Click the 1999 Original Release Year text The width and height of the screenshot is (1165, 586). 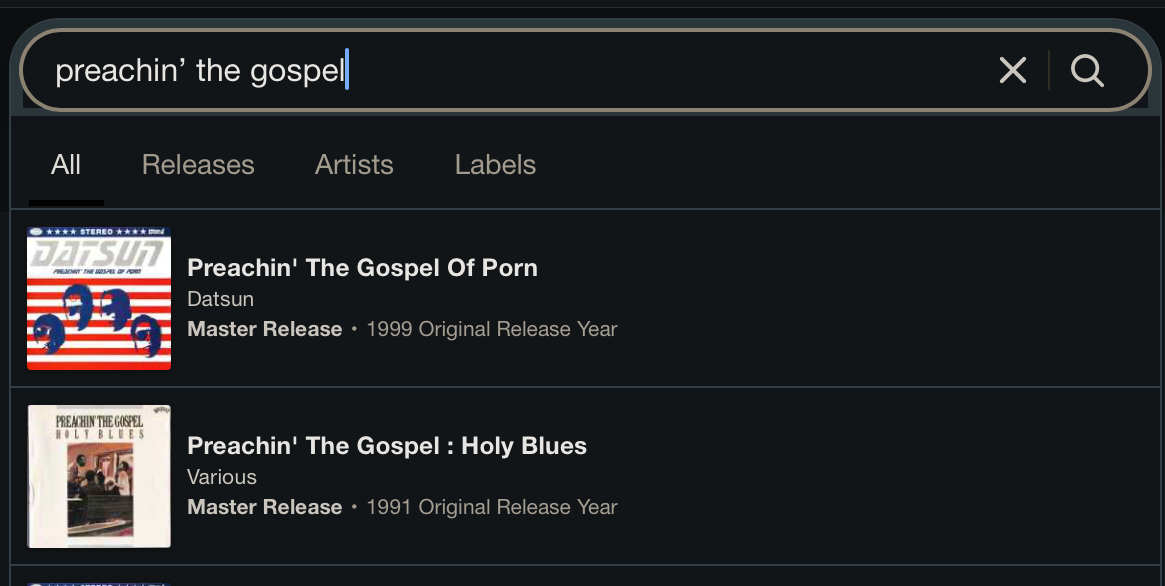coord(492,329)
